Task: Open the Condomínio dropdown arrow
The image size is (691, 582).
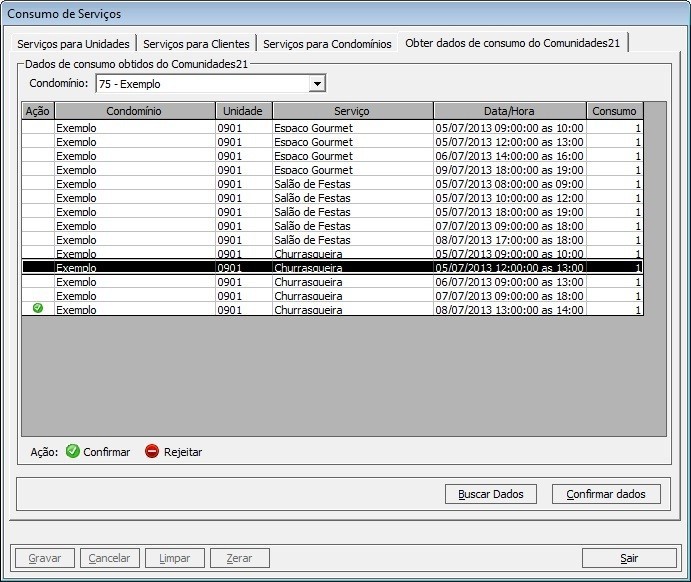Action: [x=317, y=83]
